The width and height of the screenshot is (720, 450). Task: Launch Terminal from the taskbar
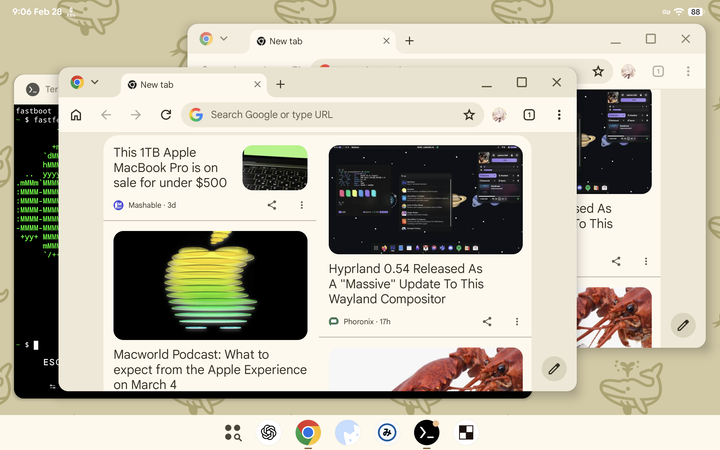[426, 432]
